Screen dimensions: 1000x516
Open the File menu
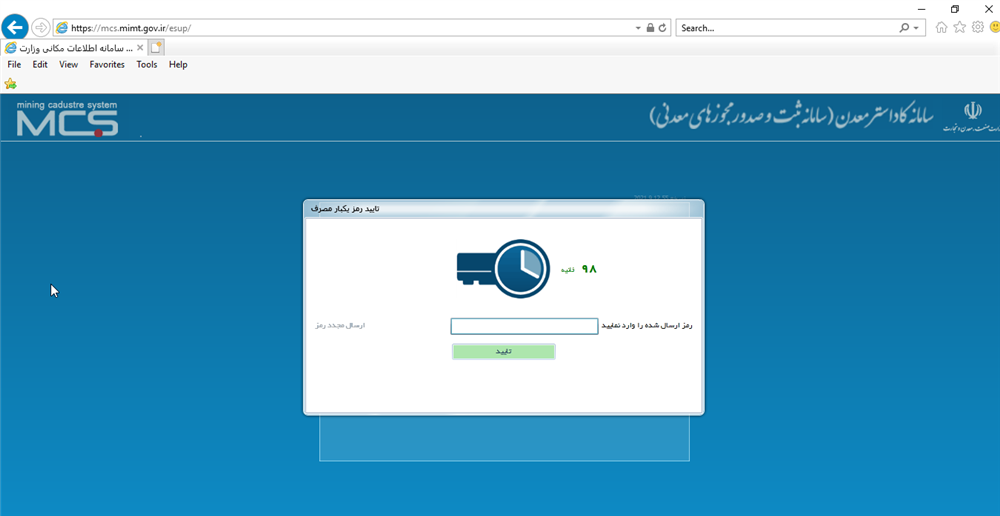[x=14, y=65]
